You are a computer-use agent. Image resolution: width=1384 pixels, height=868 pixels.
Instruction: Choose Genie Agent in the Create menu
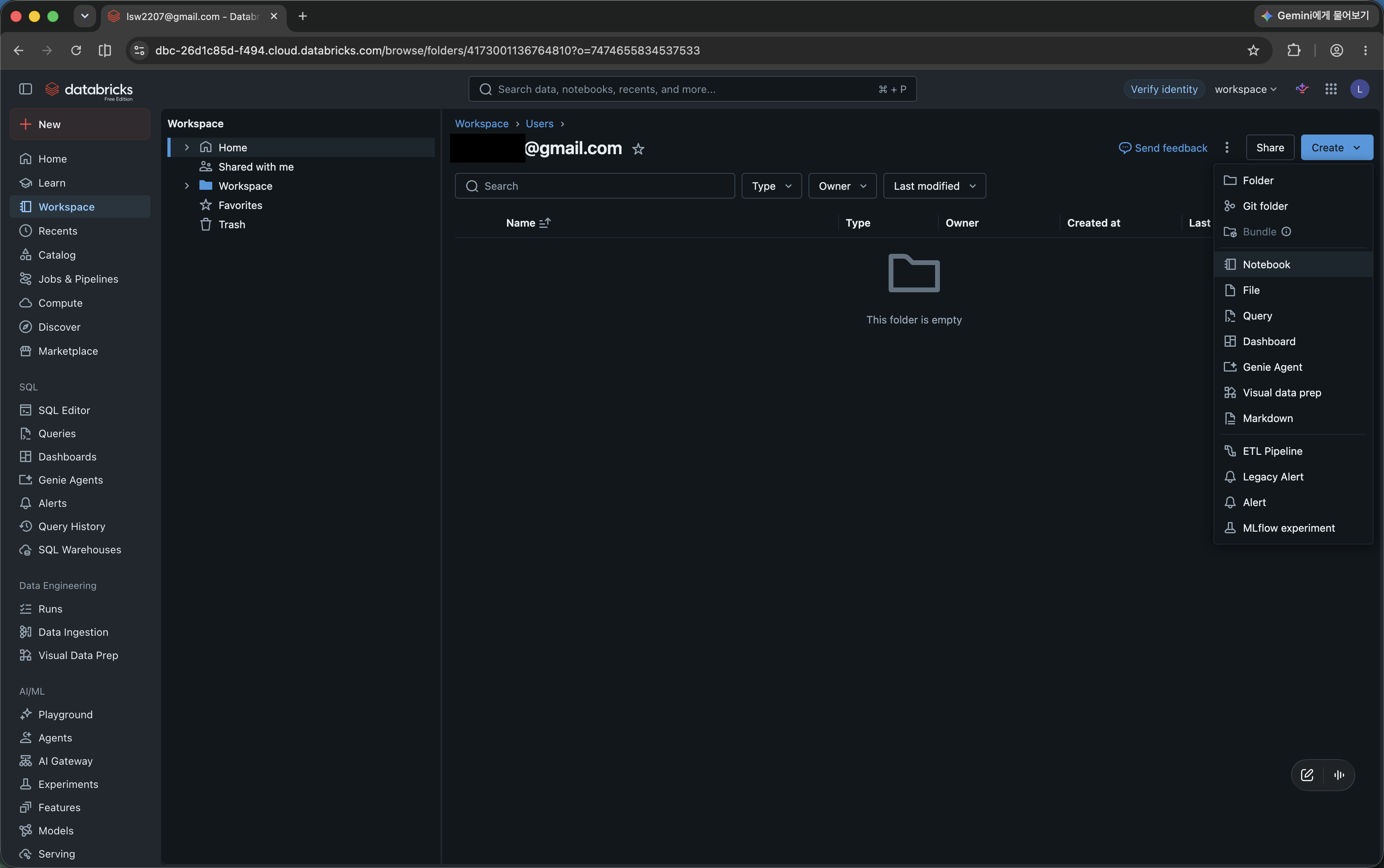click(x=1293, y=368)
